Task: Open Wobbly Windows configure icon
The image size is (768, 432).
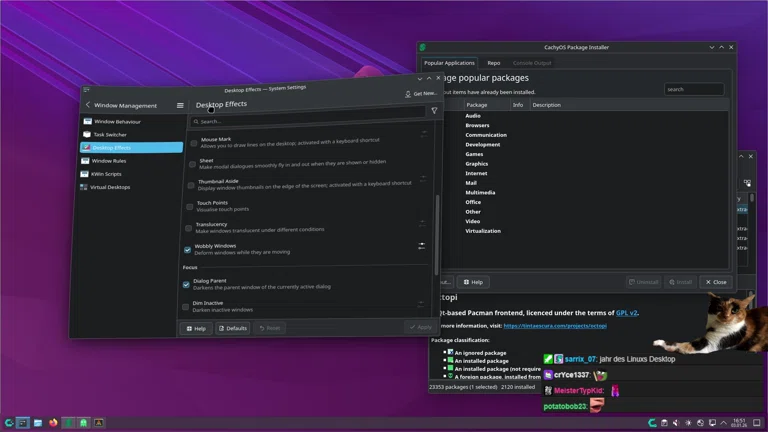Action: (422, 245)
